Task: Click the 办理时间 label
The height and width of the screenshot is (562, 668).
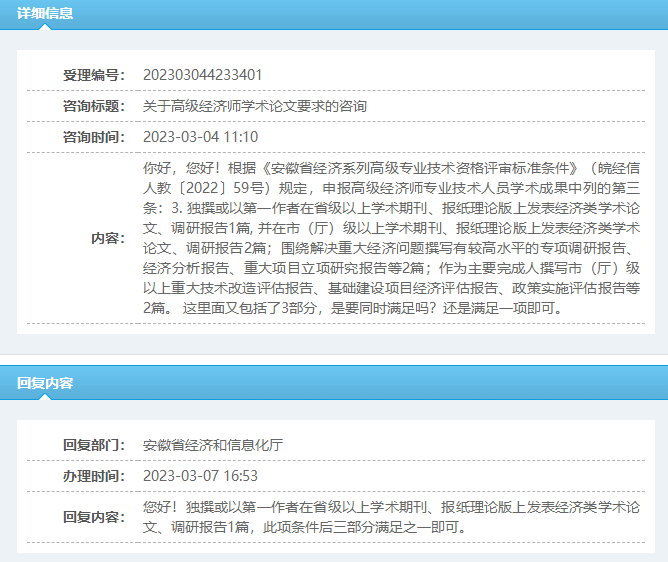Action: pos(94,476)
